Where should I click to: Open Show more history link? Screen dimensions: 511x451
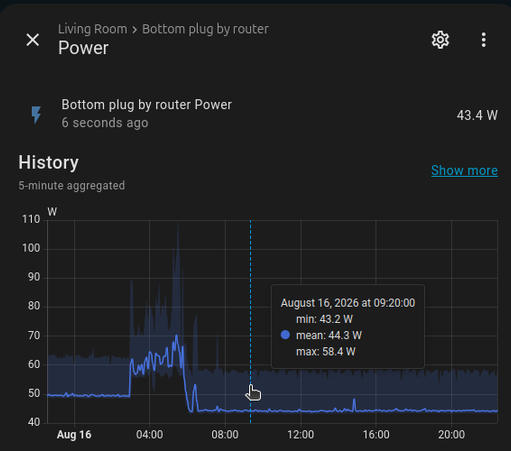pos(464,170)
